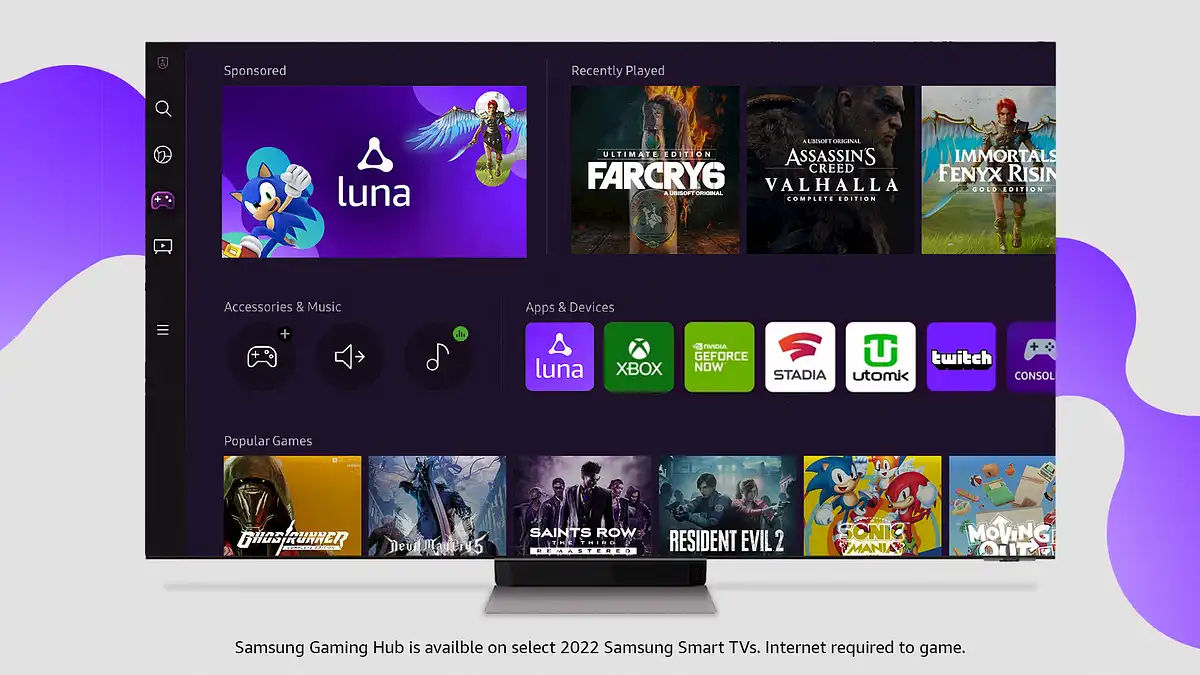Select Devil May Cry 5 game
1200x675 pixels.
pyautogui.click(x=437, y=505)
